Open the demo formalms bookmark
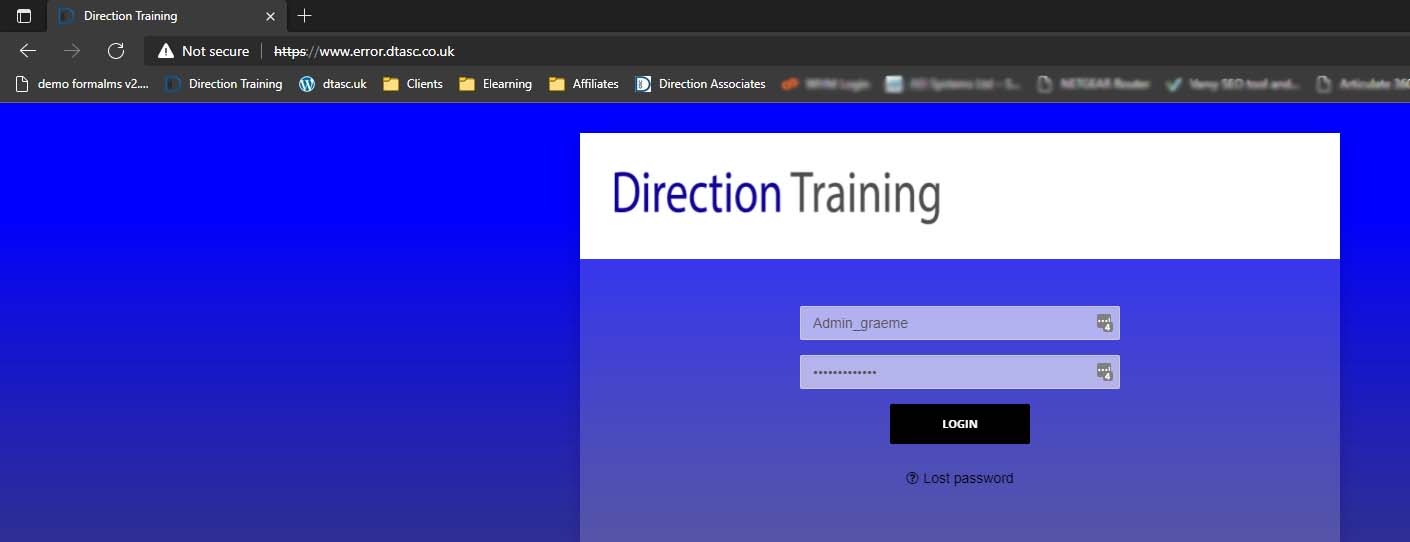Viewport: 1410px width, 542px height. (x=82, y=84)
